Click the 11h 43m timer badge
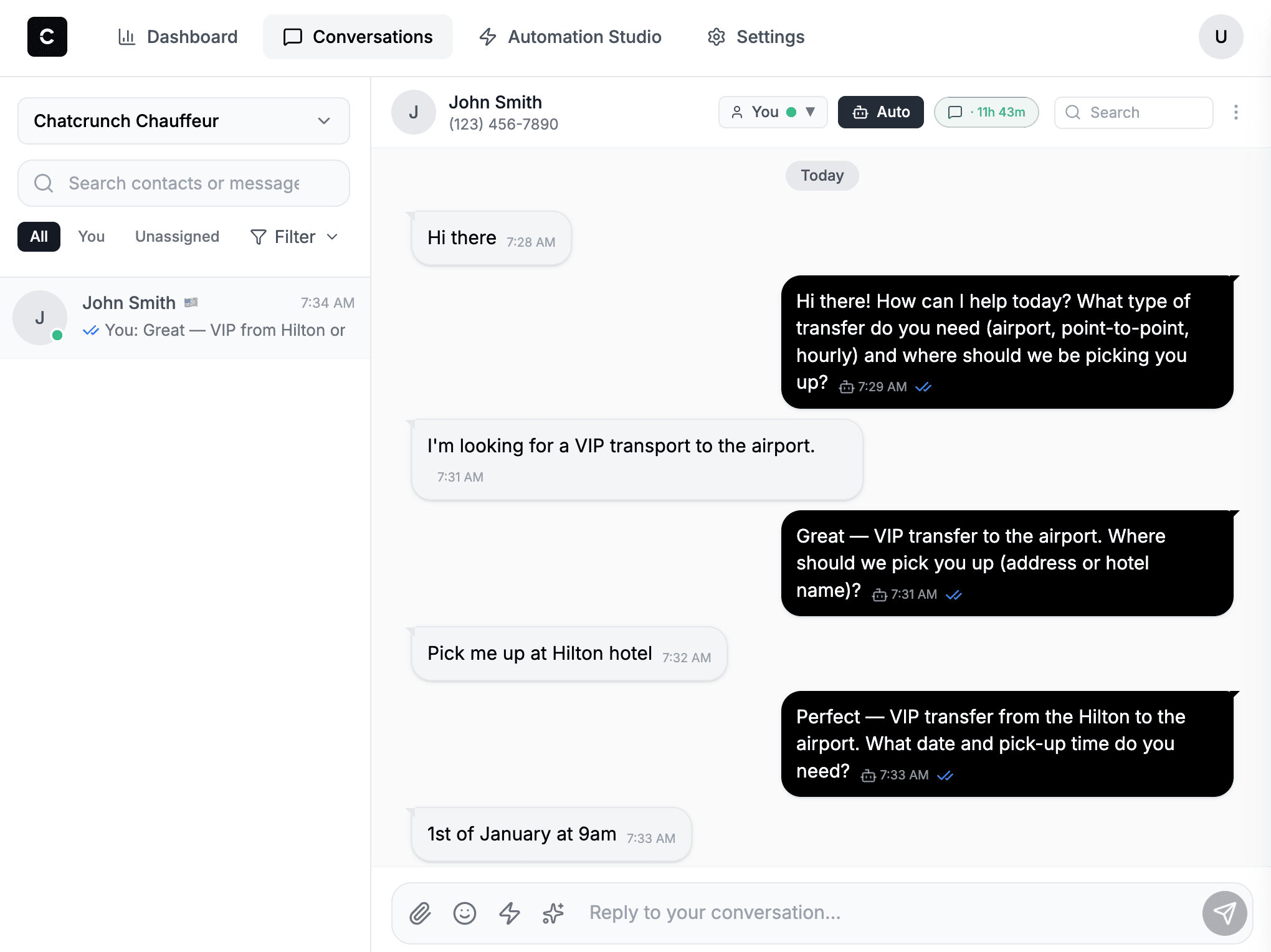Screen dimensions: 1271x952 (x=986, y=112)
